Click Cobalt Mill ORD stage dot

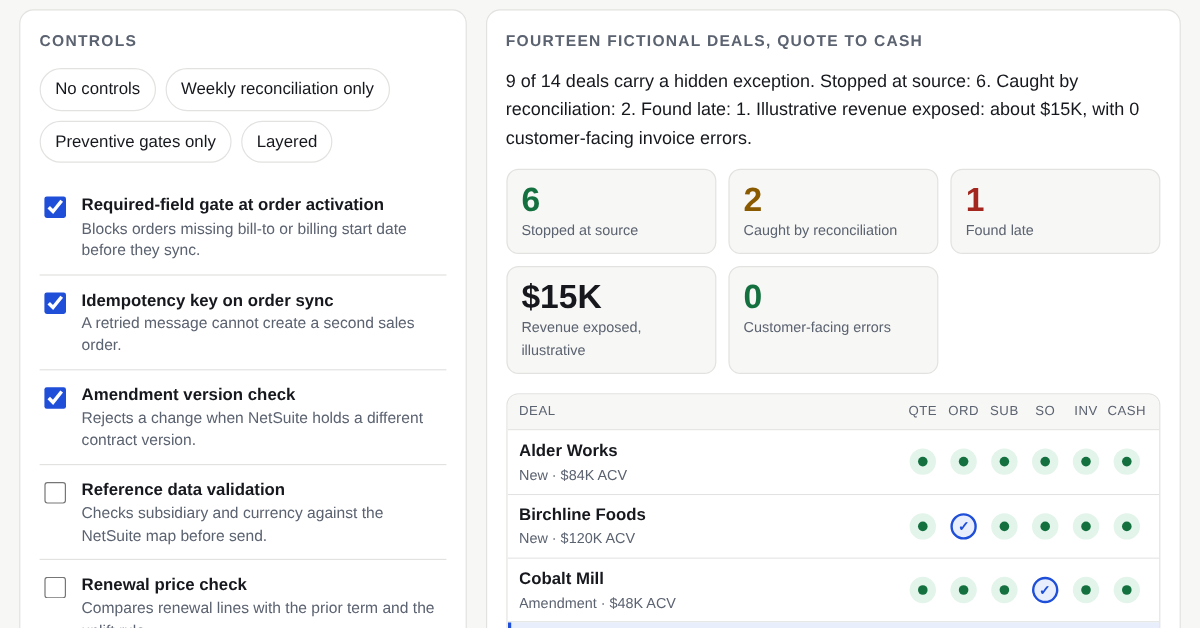963,590
